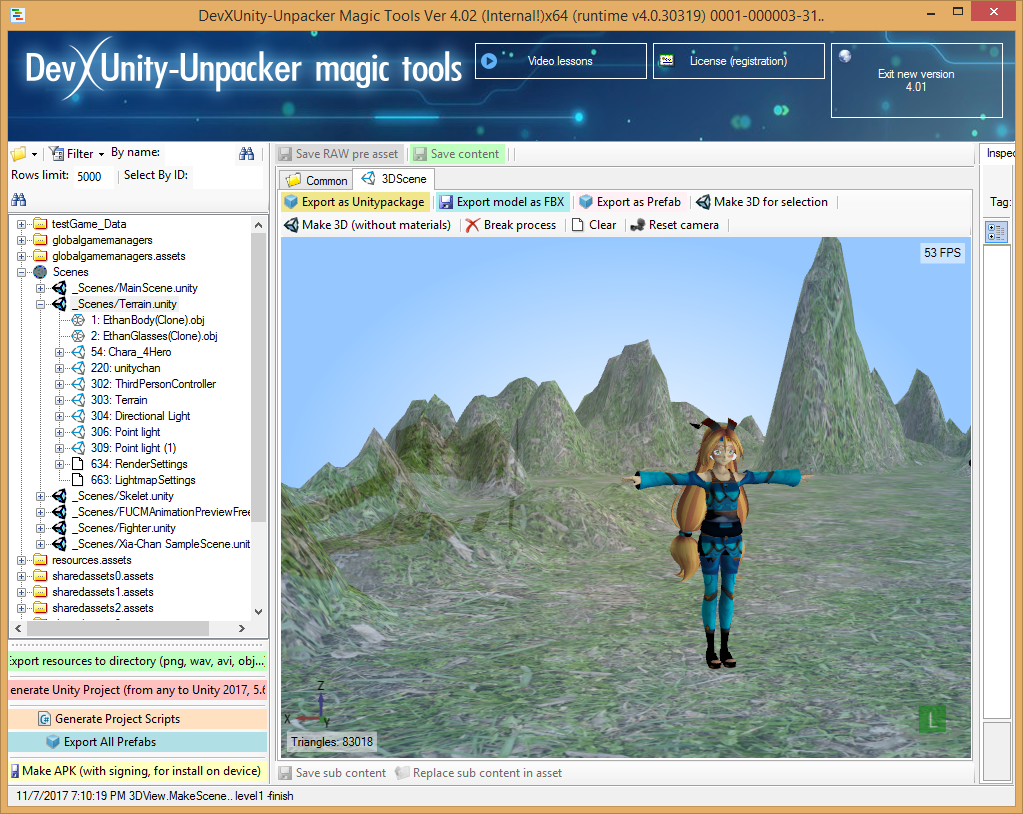Click Replace sub content in asset
The height and width of the screenshot is (814, 1023).
478,773
